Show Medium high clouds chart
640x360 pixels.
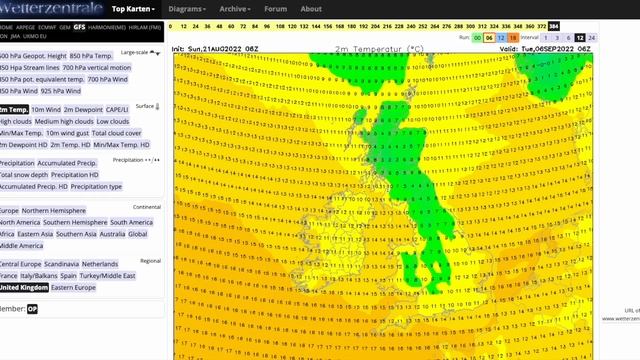point(64,122)
